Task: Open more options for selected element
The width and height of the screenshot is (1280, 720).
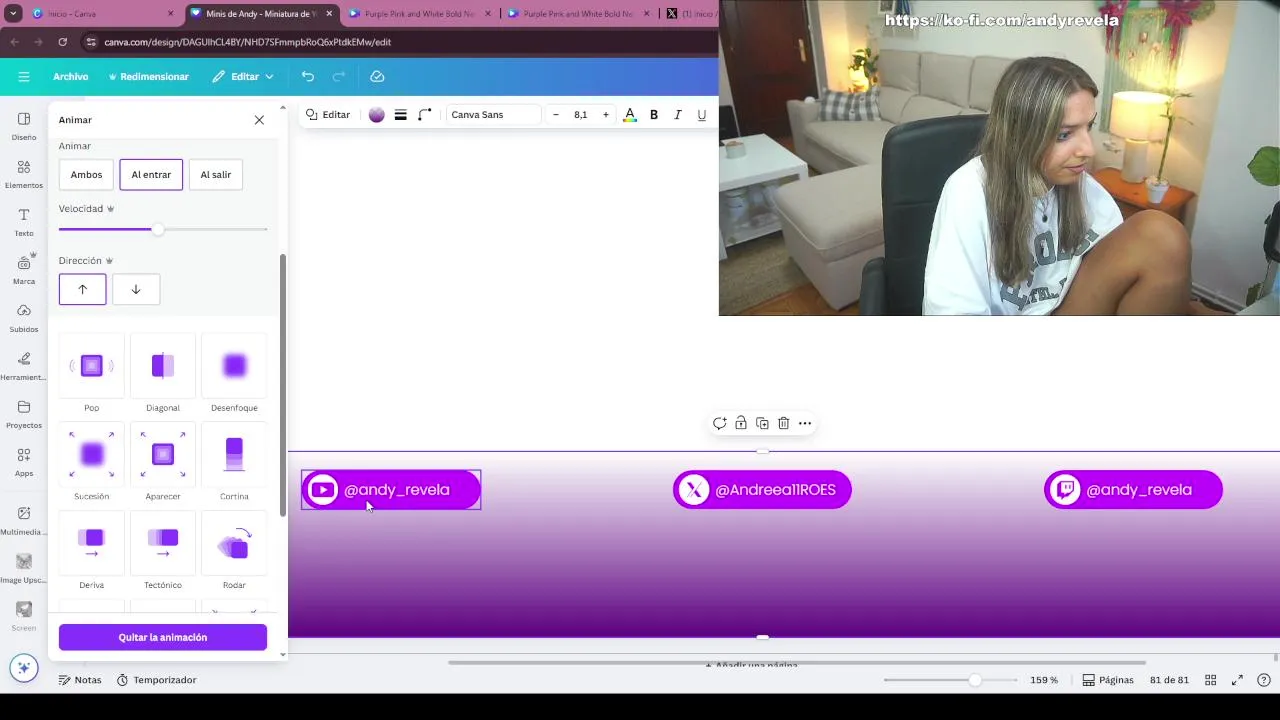Action: 805,423
